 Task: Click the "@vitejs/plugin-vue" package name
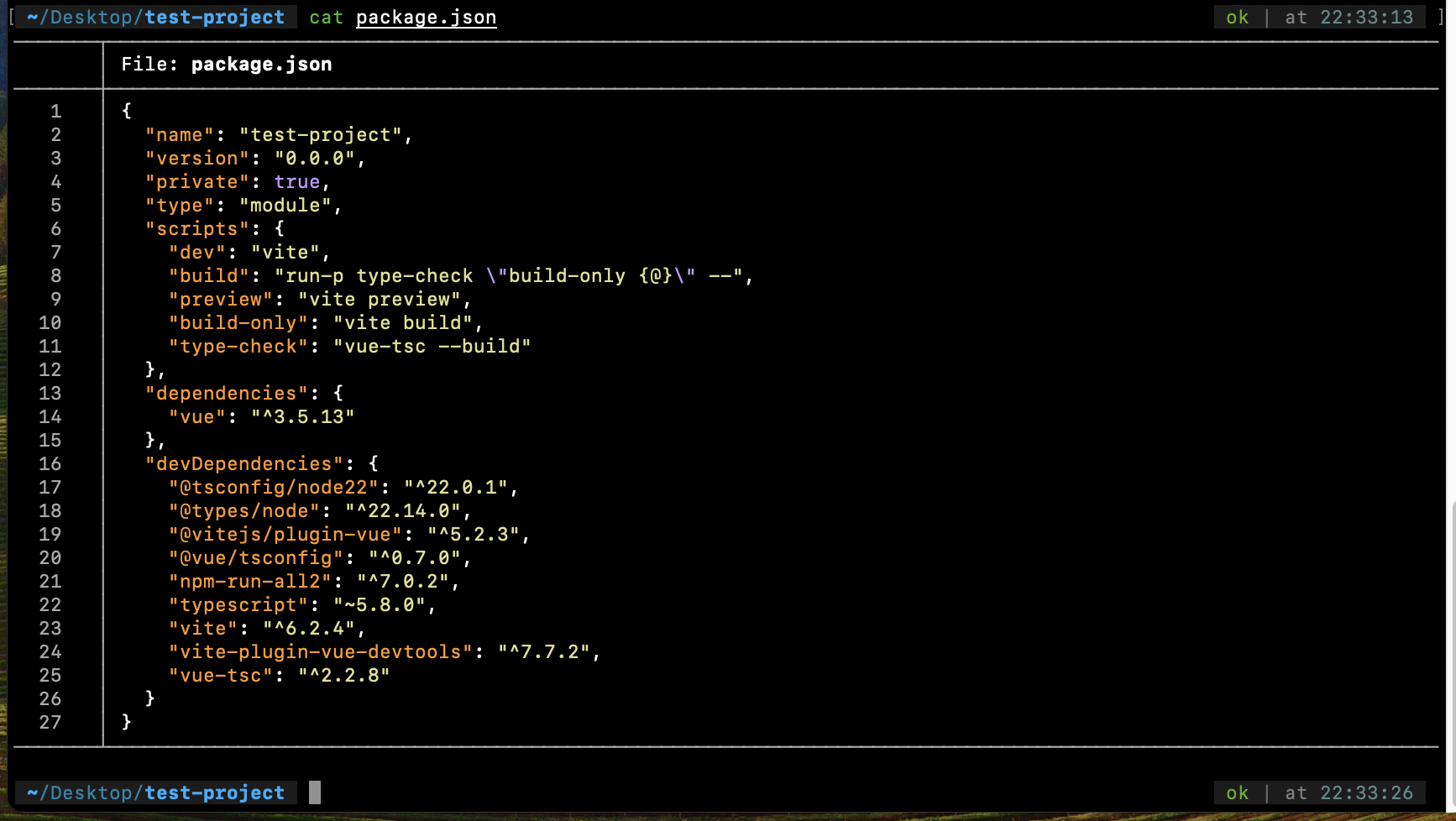[x=285, y=535]
